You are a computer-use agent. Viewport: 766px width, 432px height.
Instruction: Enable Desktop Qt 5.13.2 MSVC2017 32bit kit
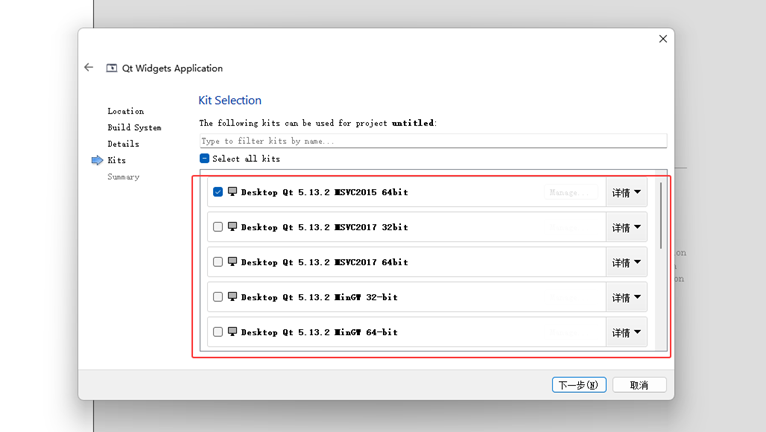click(218, 227)
